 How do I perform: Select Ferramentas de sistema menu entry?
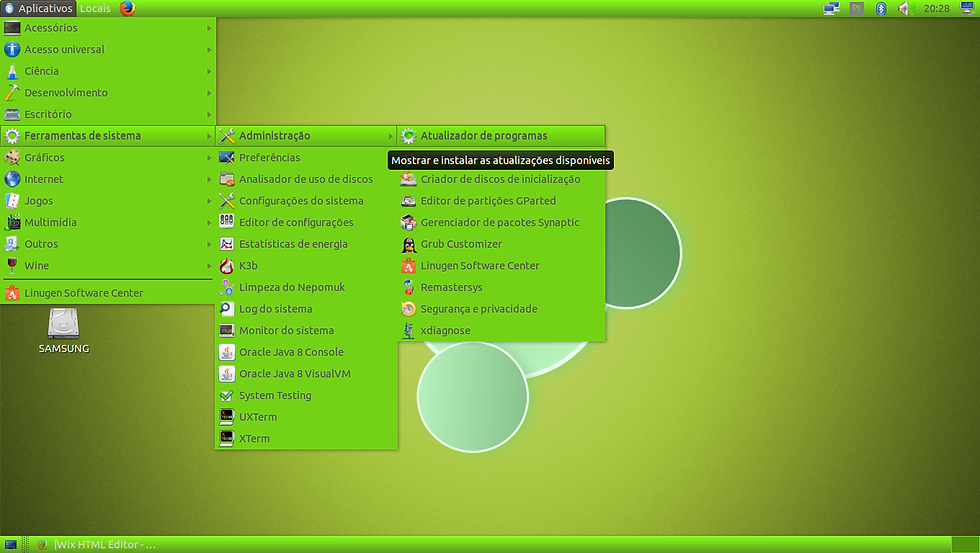108,136
